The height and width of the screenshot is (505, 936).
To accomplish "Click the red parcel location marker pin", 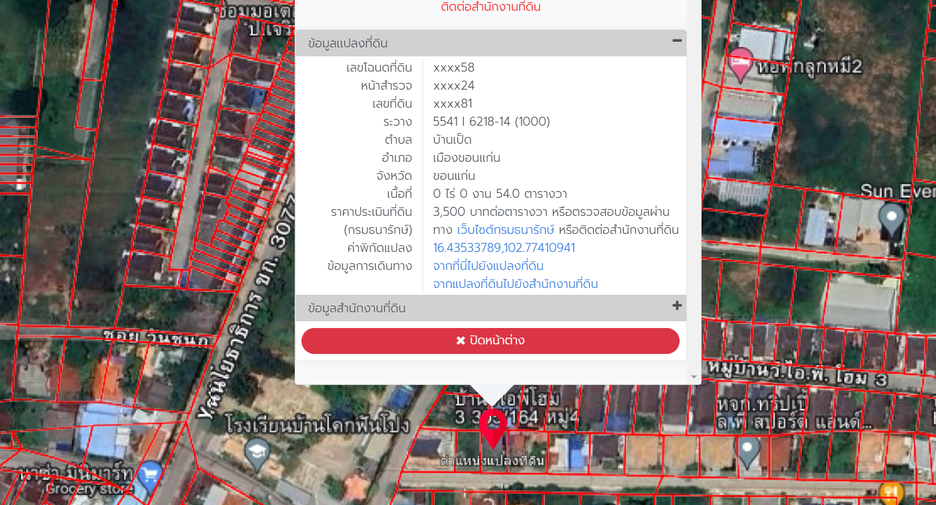I will click(492, 428).
